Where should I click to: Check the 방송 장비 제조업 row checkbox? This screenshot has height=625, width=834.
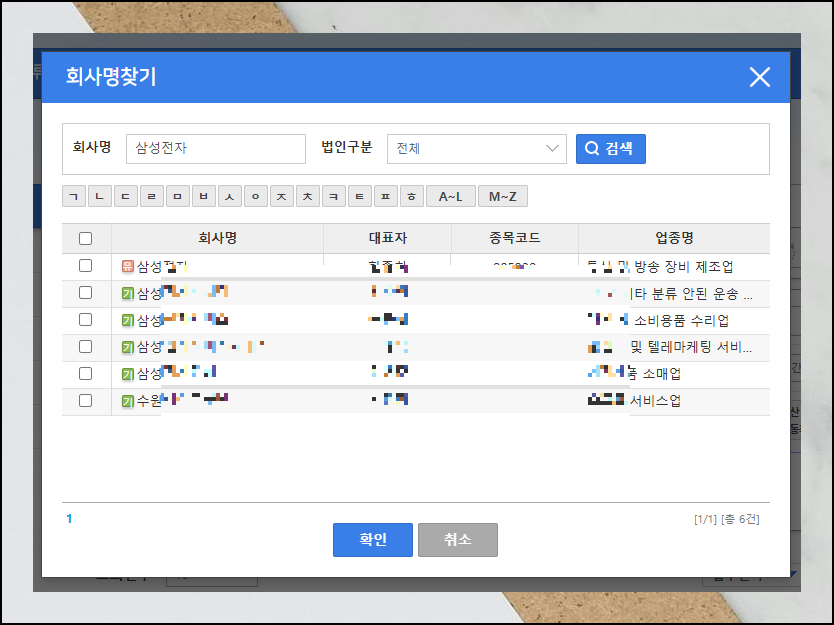pos(85,265)
